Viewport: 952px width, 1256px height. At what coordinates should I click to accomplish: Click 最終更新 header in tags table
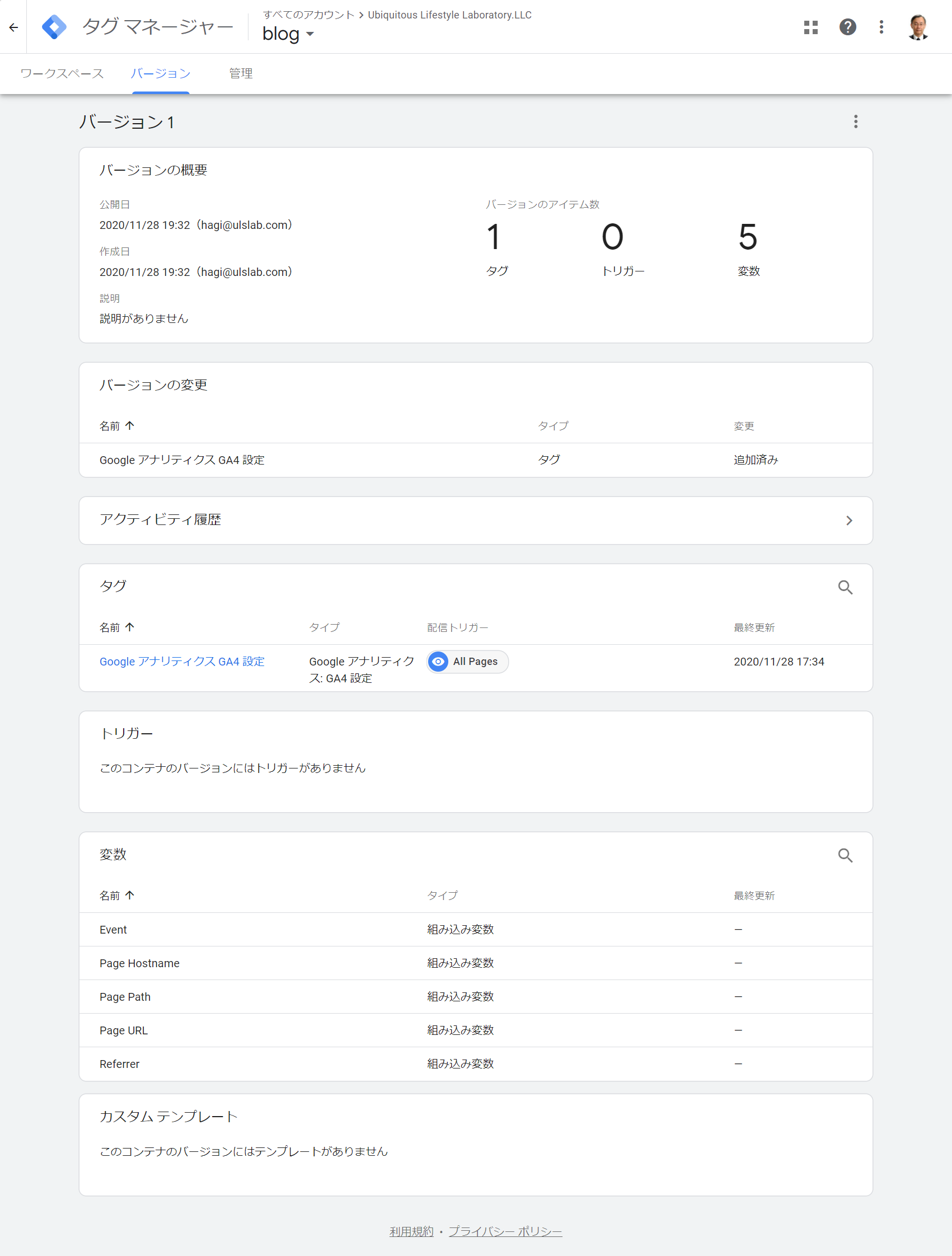click(754, 627)
